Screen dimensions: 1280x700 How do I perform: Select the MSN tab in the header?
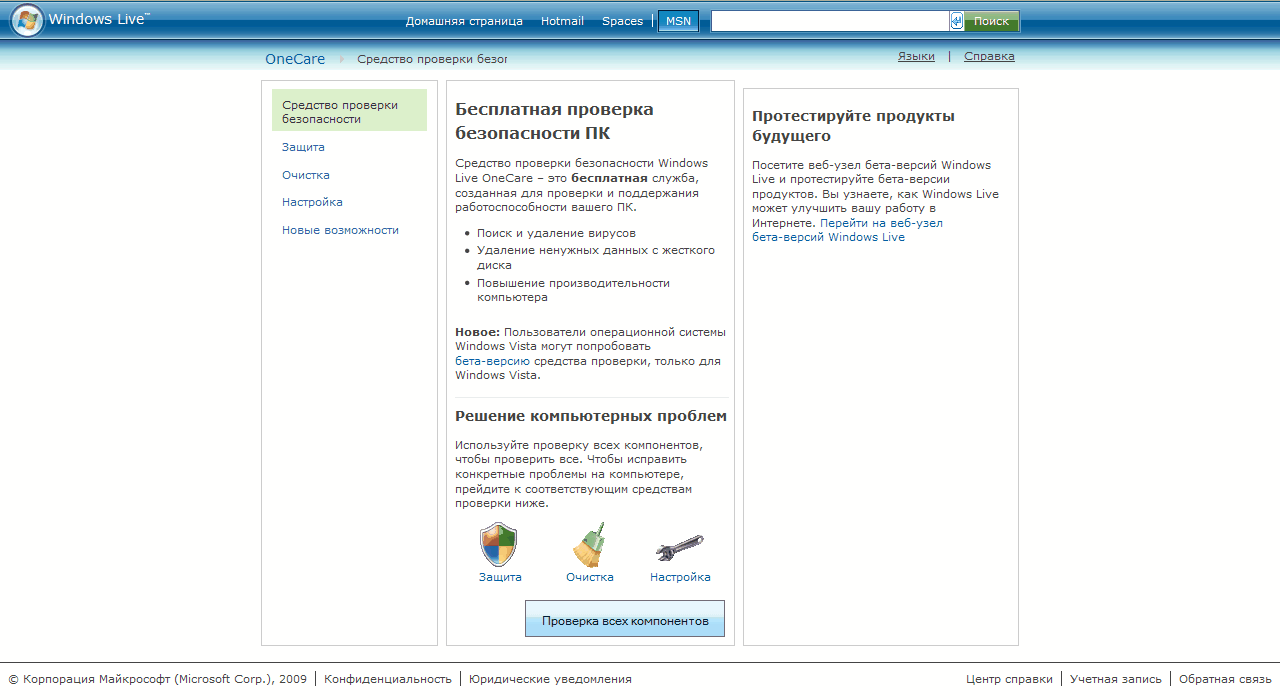[x=678, y=21]
